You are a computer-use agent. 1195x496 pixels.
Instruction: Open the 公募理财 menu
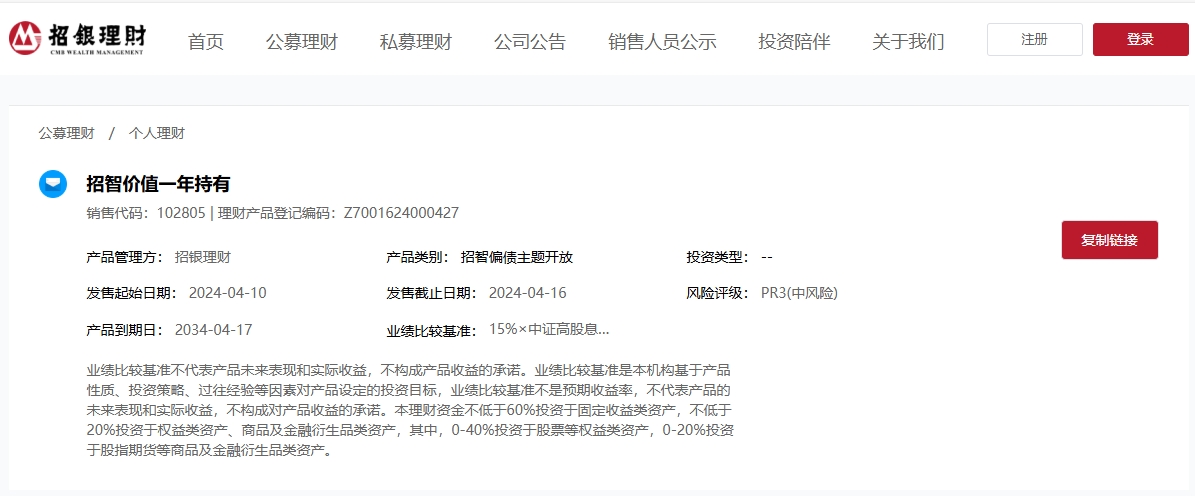[x=302, y=42]
